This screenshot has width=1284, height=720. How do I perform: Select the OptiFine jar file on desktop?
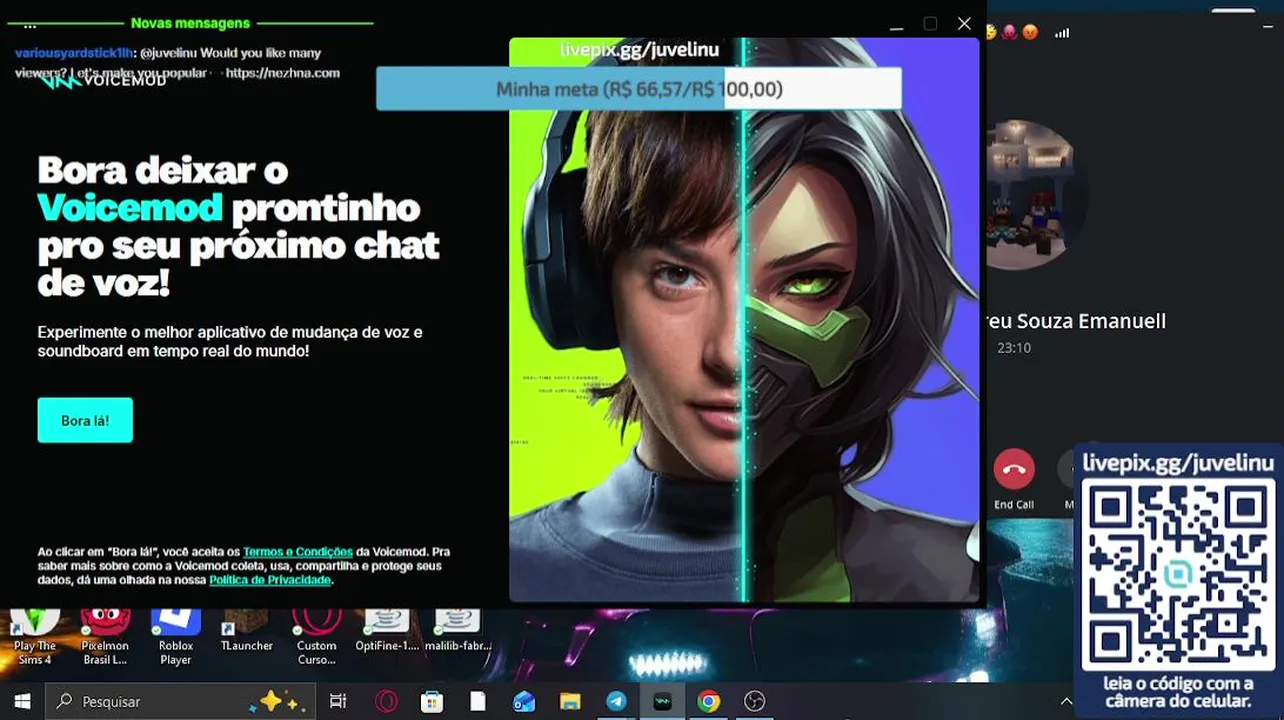tap(387, 632)
